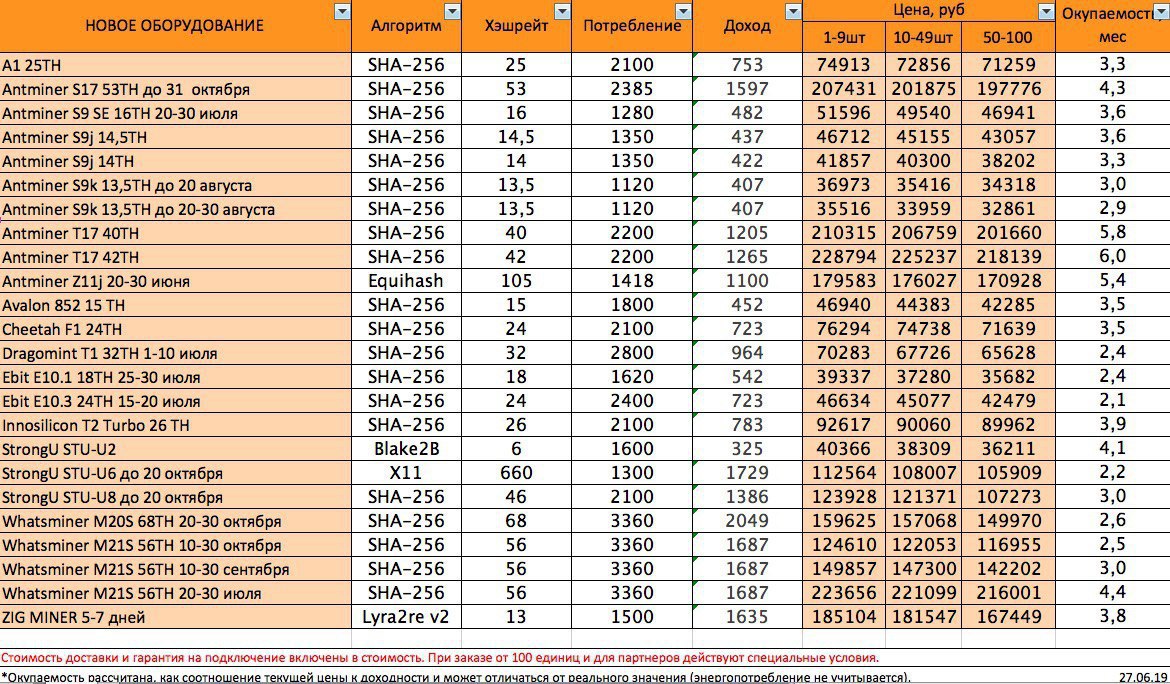Click Antminer S17 53TH до 31 октября cell
The image size is (1170, 684).
click(x=175, y=90)
